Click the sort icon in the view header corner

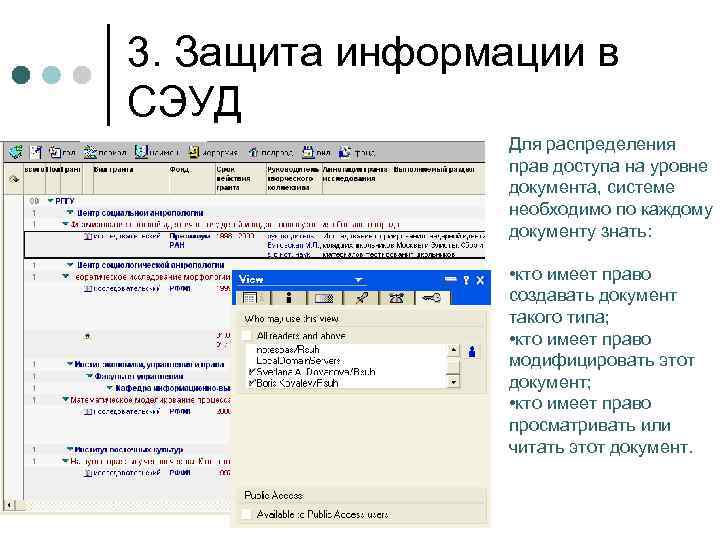(x=14, y=178)
